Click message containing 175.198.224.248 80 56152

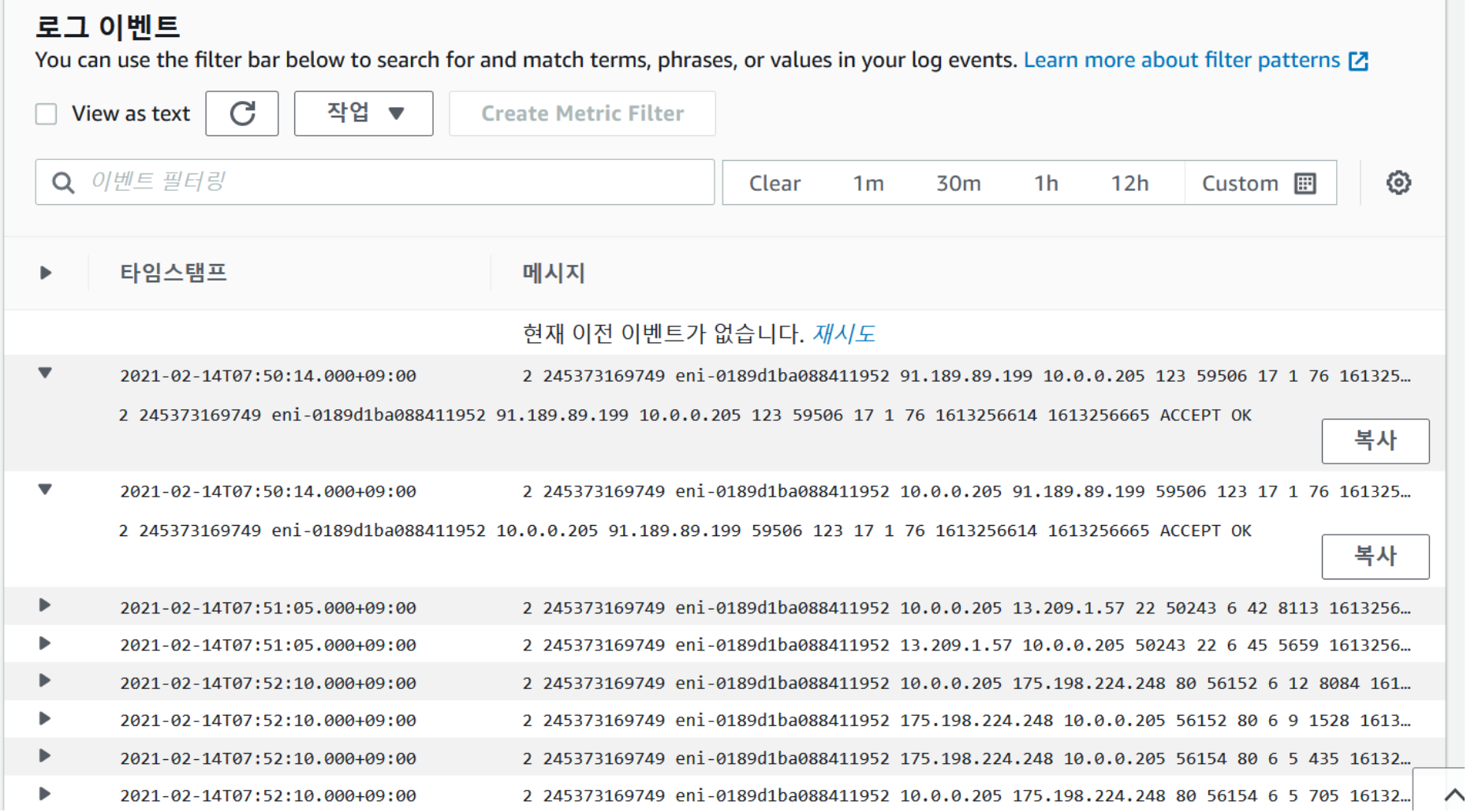click(x=966, y=683)
